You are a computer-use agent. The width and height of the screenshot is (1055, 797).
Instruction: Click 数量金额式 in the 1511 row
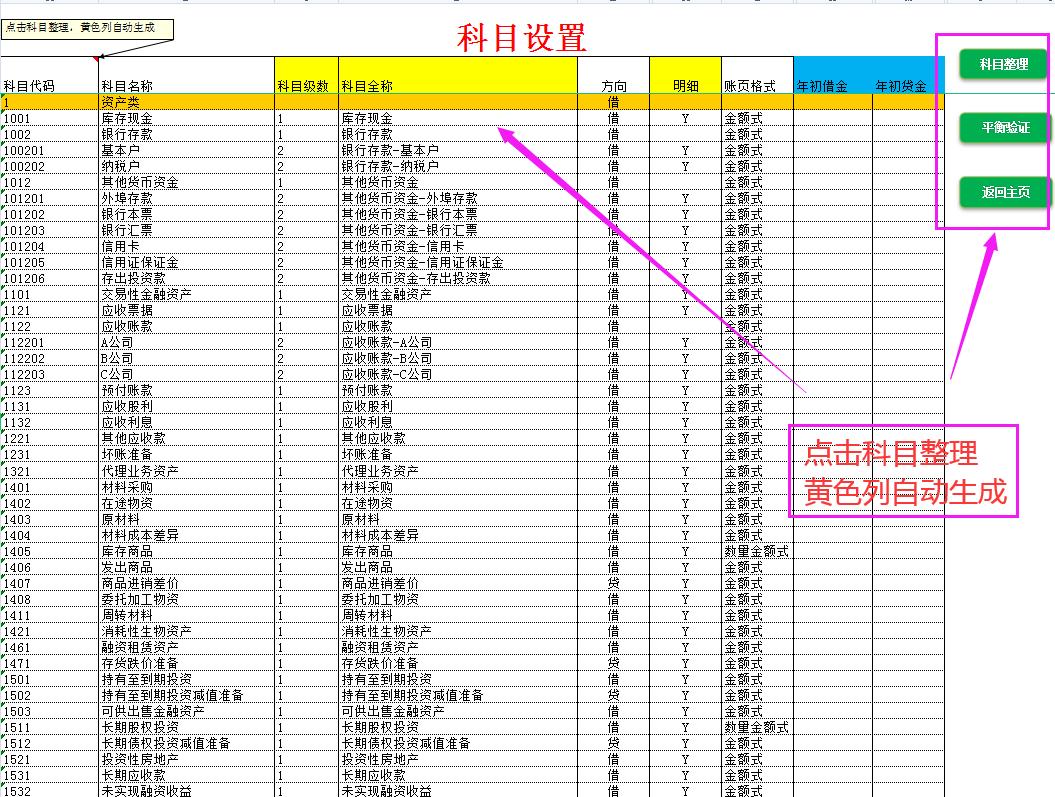point(757,728)
